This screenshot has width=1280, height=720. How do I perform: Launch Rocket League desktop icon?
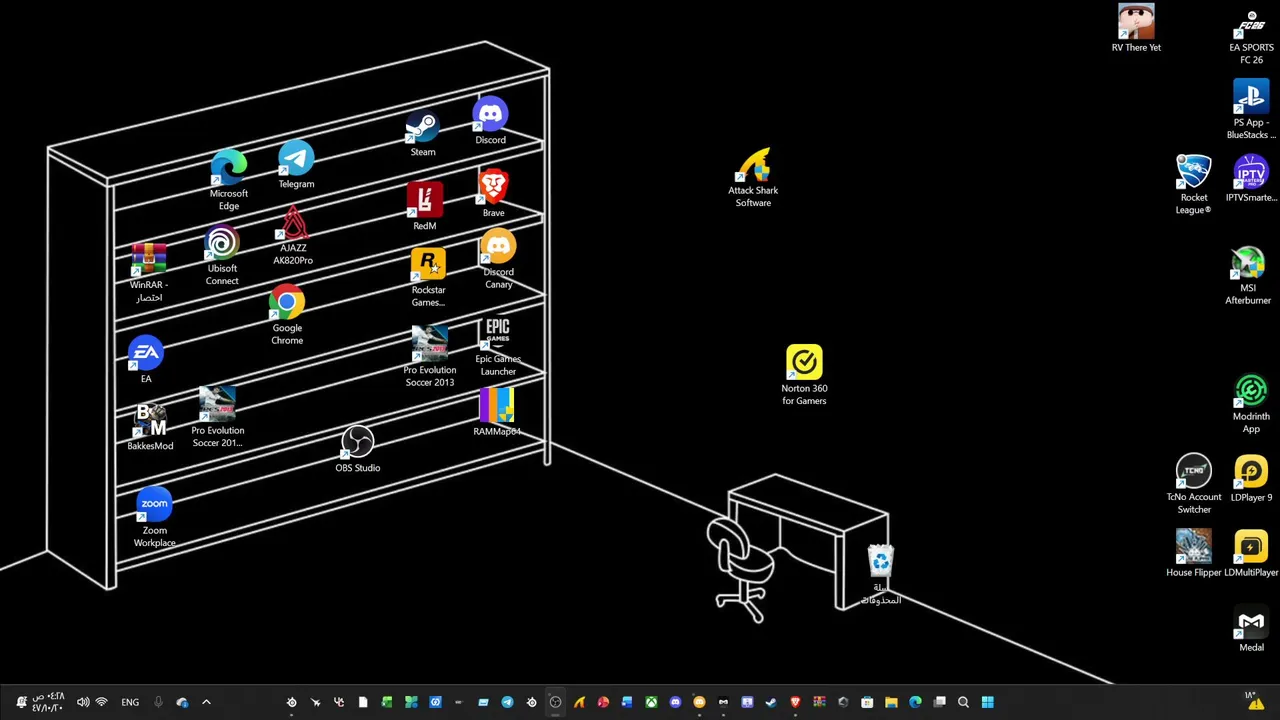[x=1193, y=185]
